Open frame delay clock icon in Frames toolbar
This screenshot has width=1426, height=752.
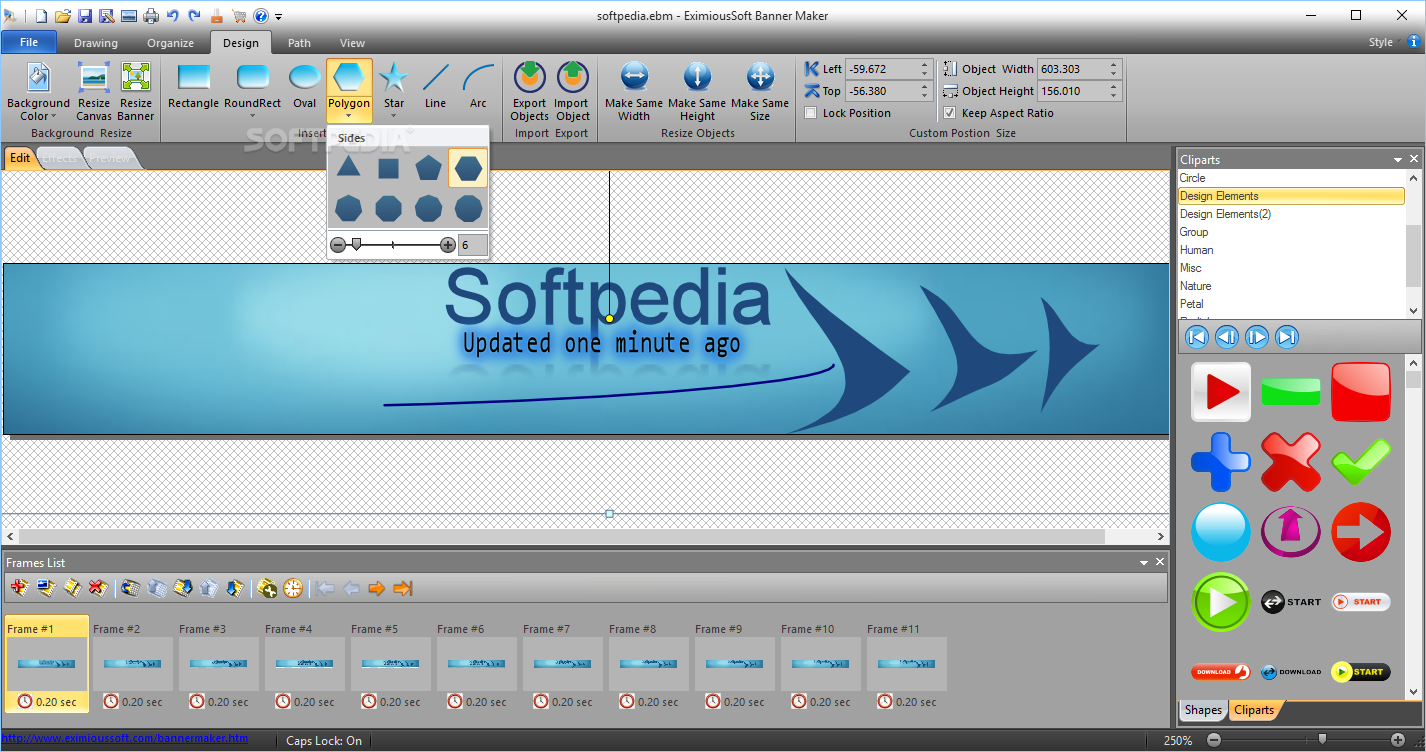coord(293,588)
